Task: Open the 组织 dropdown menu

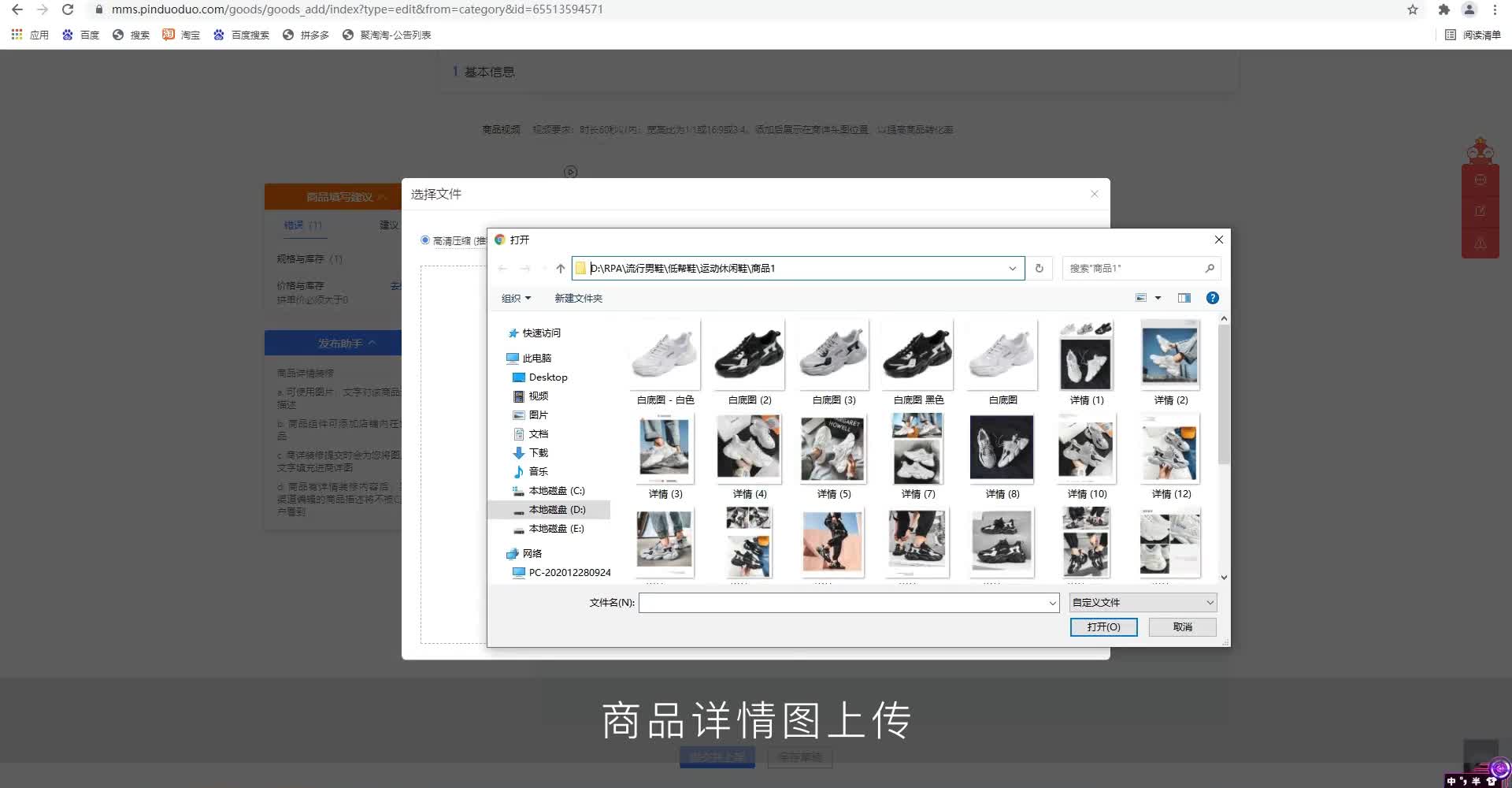Action: (517, 298)
